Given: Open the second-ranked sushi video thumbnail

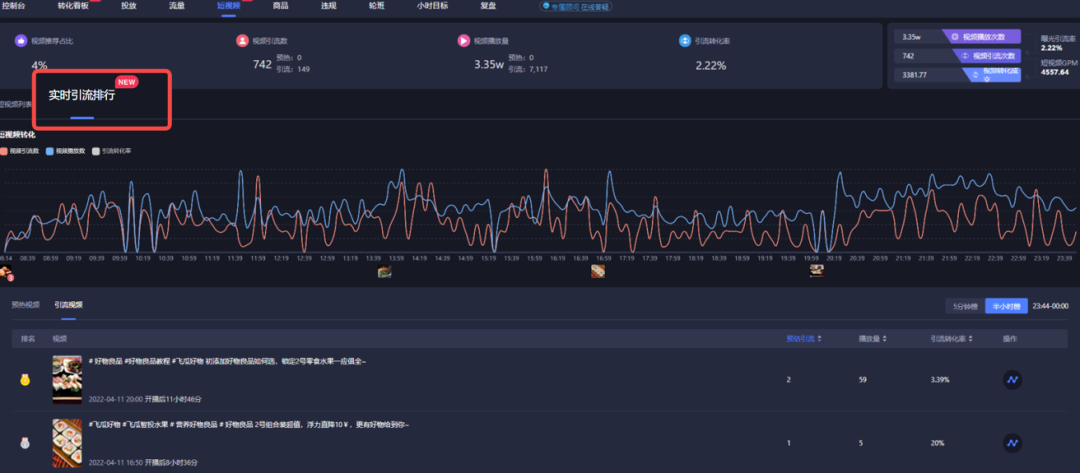Looking at the screenshot, I should coord(68,443).
